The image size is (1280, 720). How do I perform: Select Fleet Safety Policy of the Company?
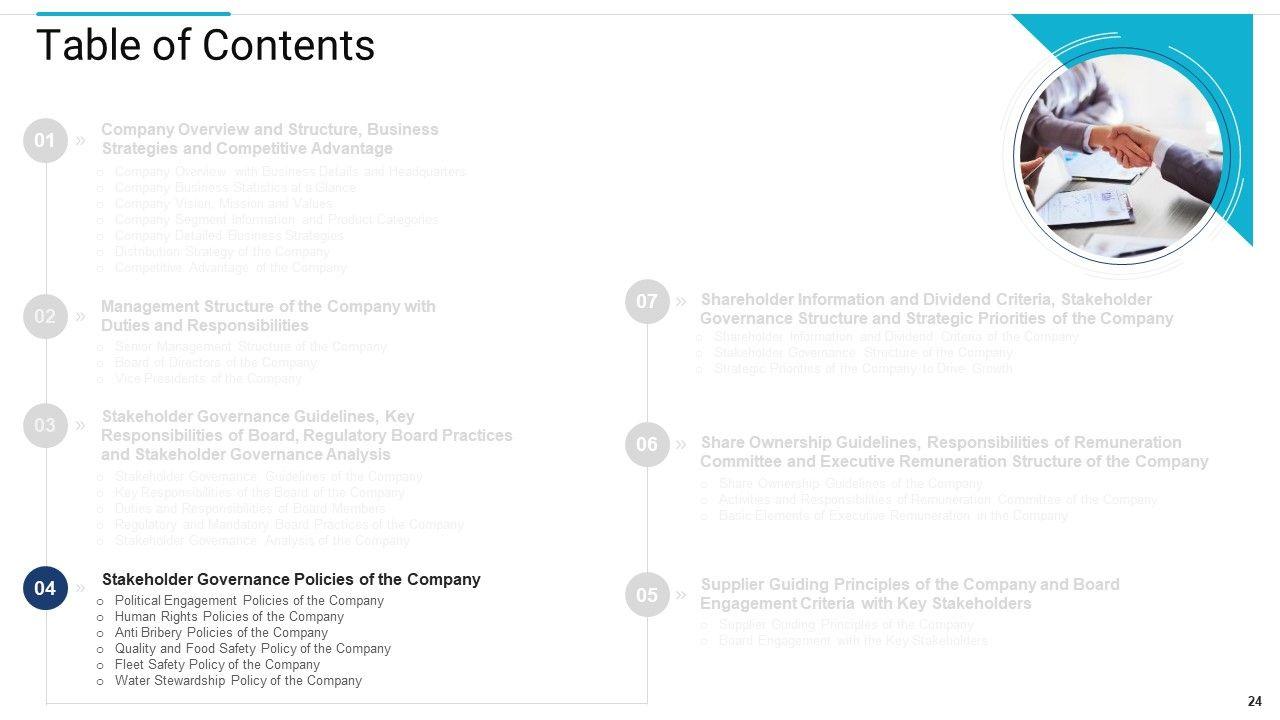[217, 665]
